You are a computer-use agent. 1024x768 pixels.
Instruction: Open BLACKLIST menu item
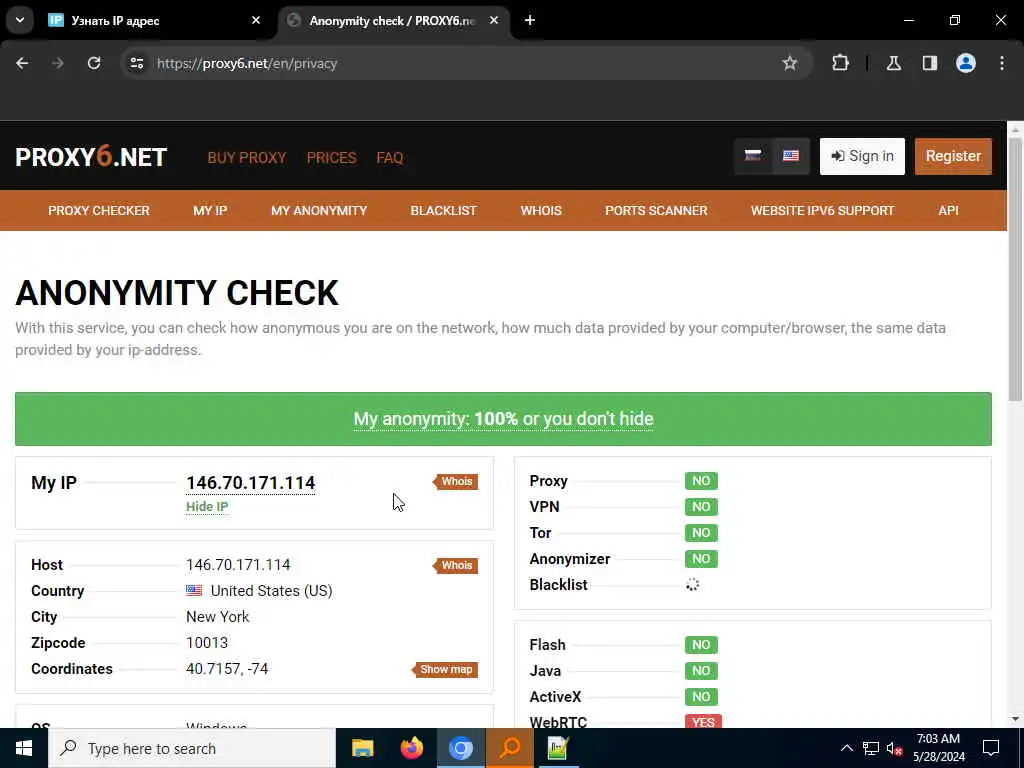click(x=443, y=210)
